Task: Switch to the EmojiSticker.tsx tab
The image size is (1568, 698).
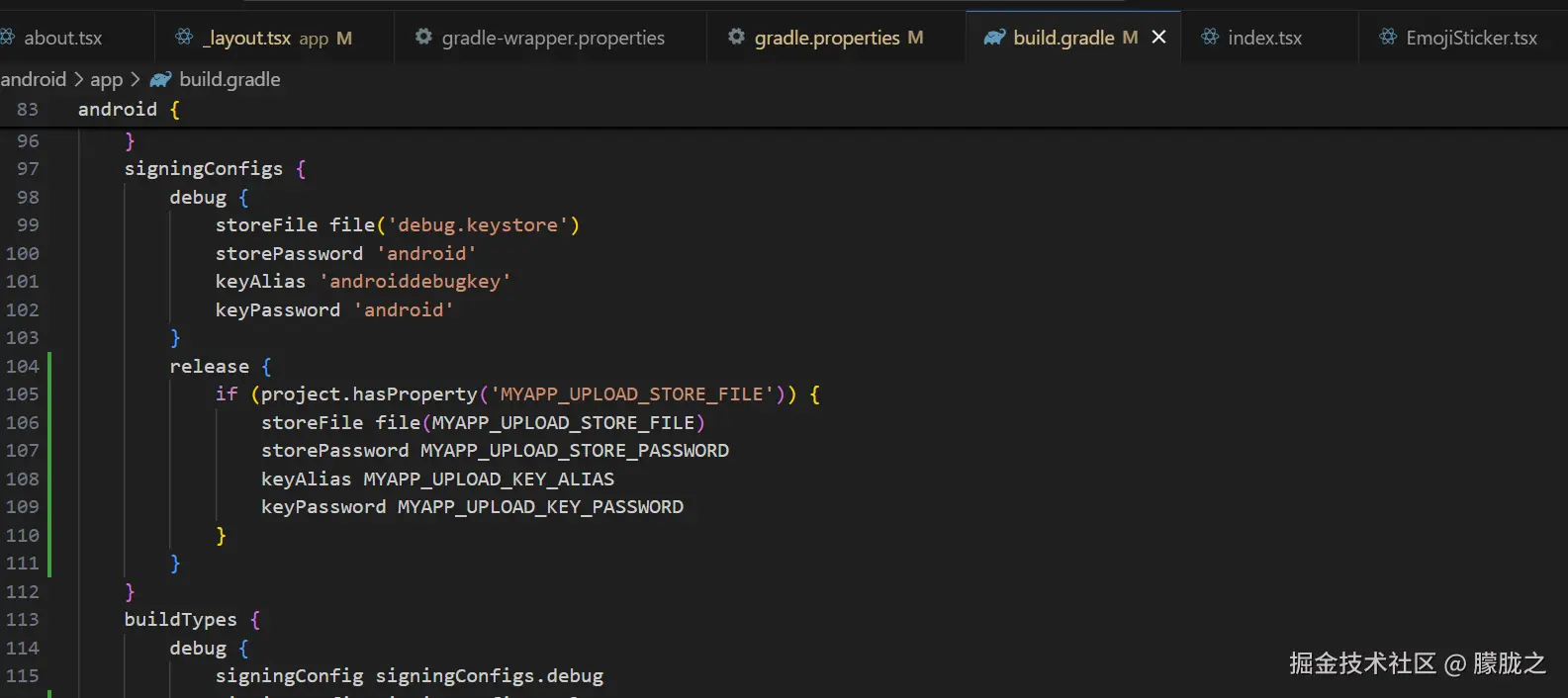Action: 1471,38
